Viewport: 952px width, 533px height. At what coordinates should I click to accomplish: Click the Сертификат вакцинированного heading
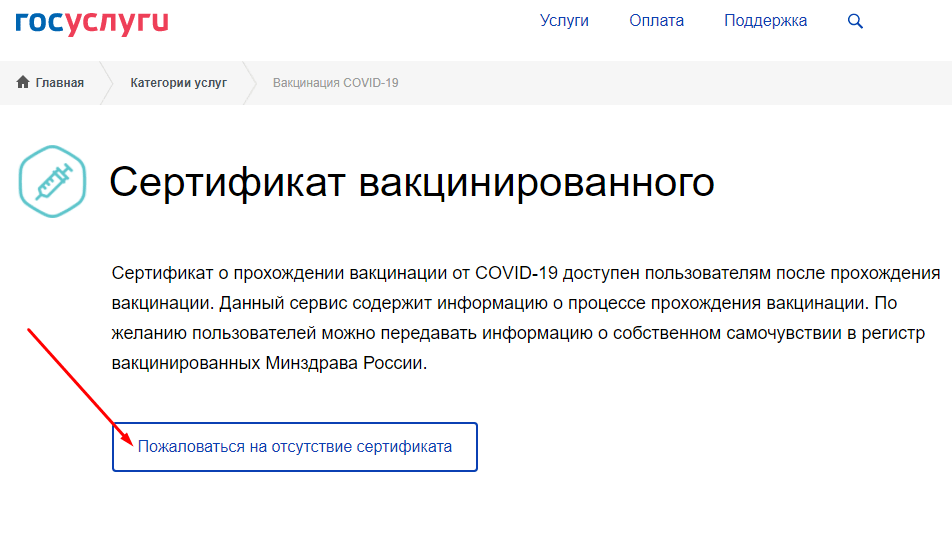411,182
